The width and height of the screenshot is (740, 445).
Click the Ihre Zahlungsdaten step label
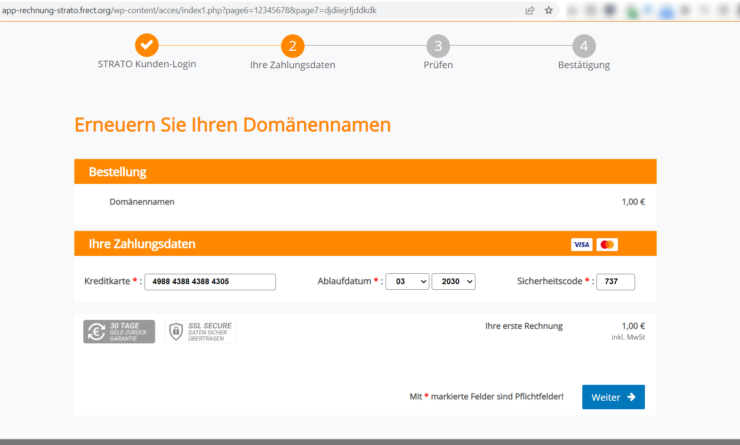point(293,65)
